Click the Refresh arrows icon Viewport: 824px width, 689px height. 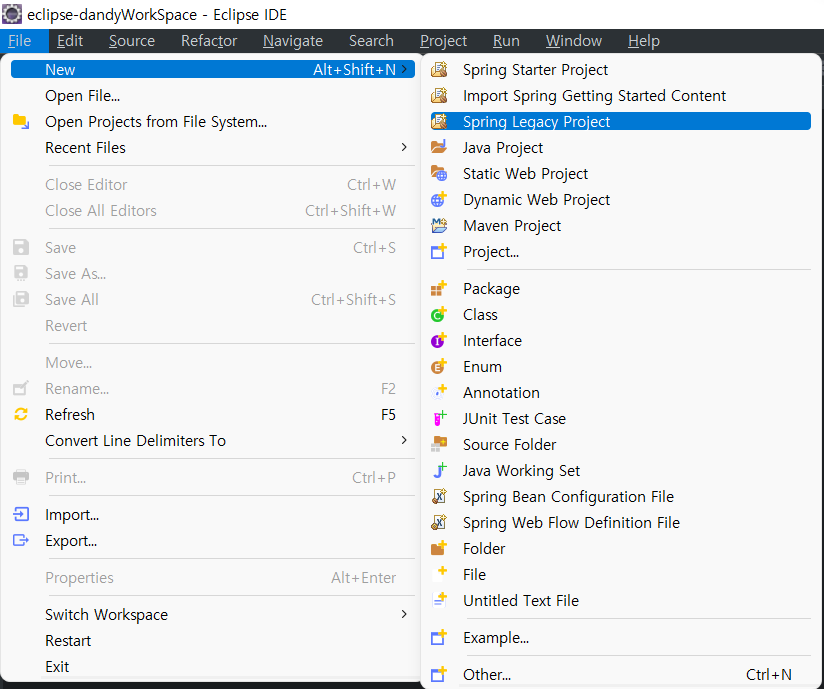click(21, 414)
